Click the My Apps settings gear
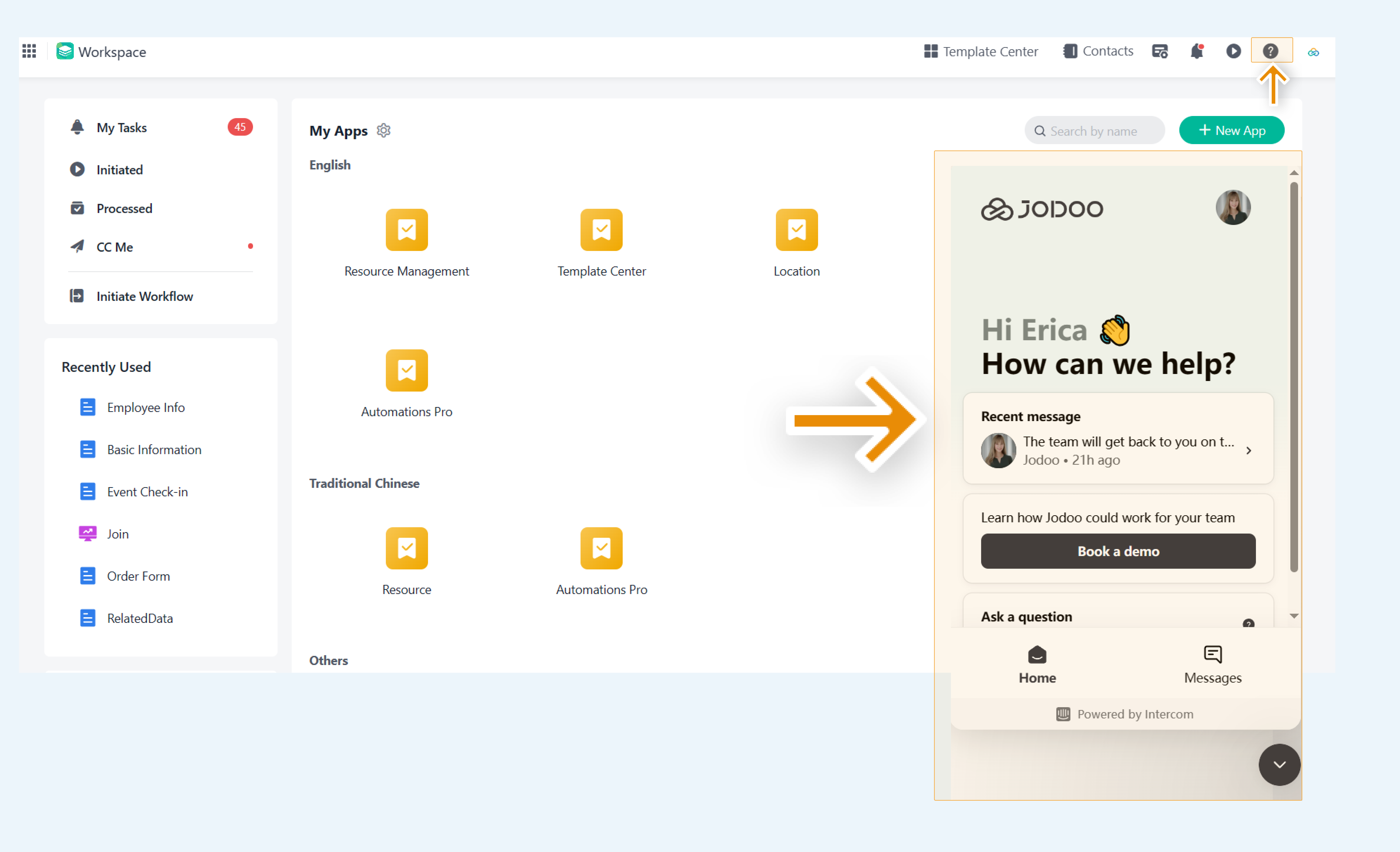This screenshot has height=852, width=1400. click(384, 131)
